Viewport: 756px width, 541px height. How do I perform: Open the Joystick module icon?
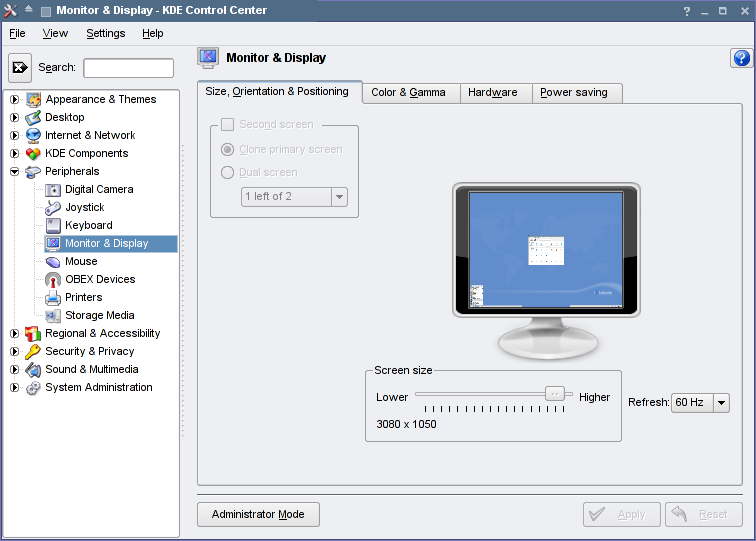[x=53, y=207]
